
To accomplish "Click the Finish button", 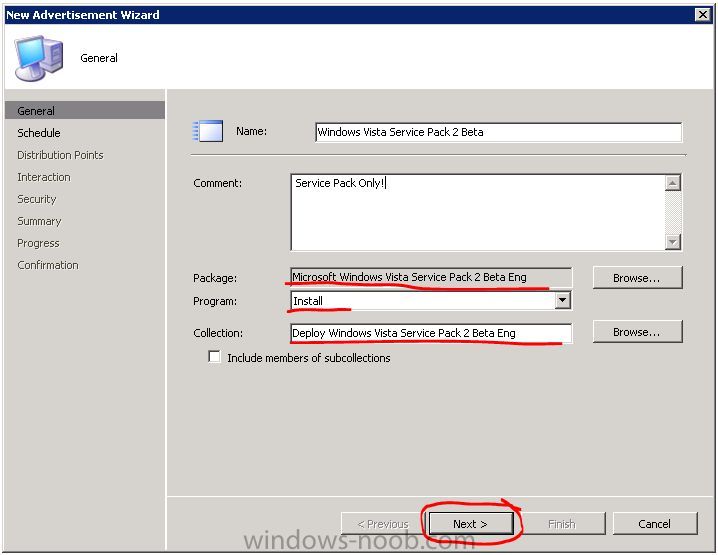I will coord(562,523).
